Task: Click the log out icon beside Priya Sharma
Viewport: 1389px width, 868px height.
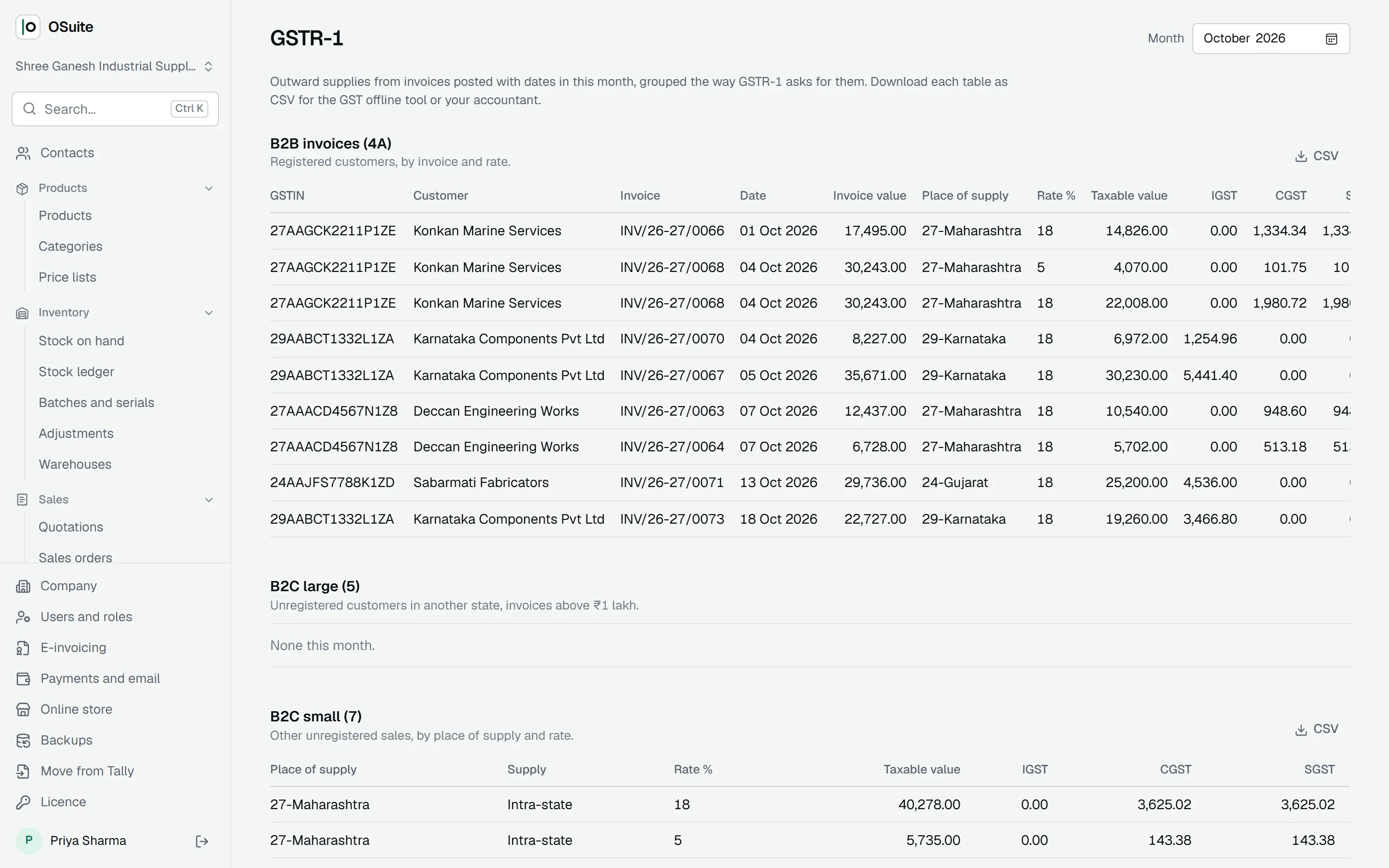Action: (x=202, y=841)
